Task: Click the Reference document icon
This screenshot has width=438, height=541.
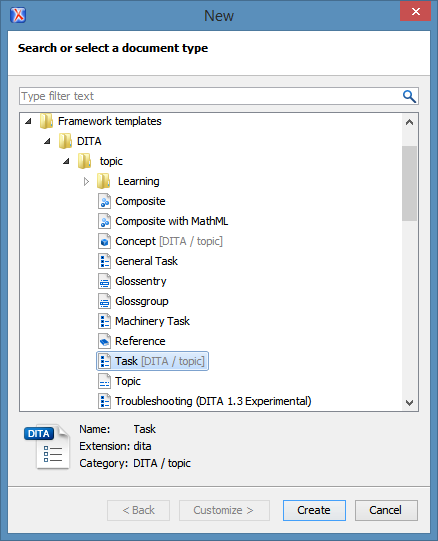Action: (104, 341)
